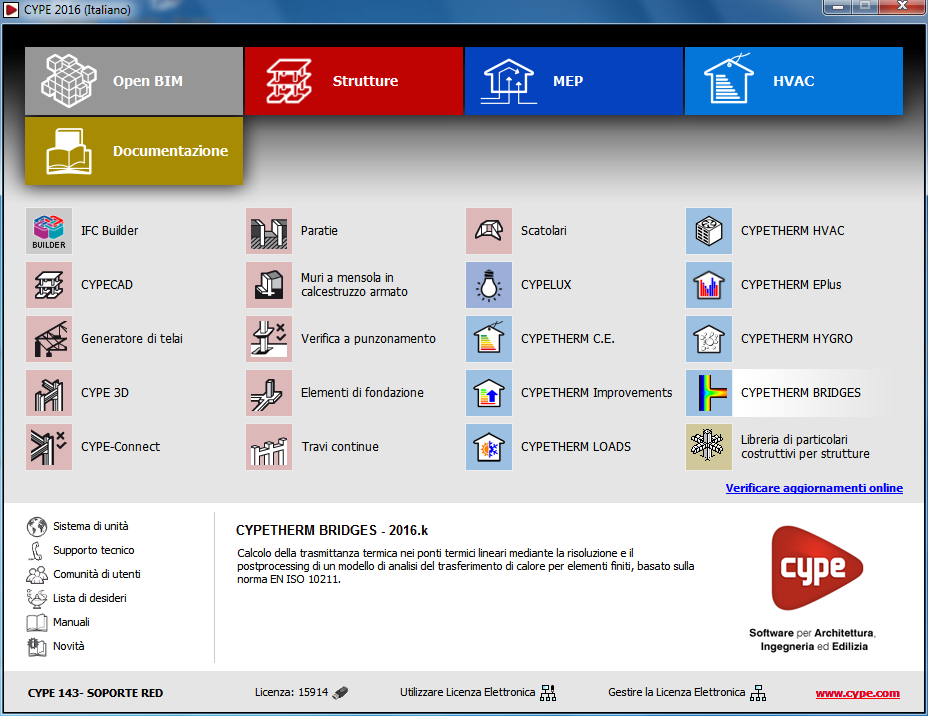Click the Generatore di telai icon
The width and height of the screenshot is (928, 716).
[49, 338]
